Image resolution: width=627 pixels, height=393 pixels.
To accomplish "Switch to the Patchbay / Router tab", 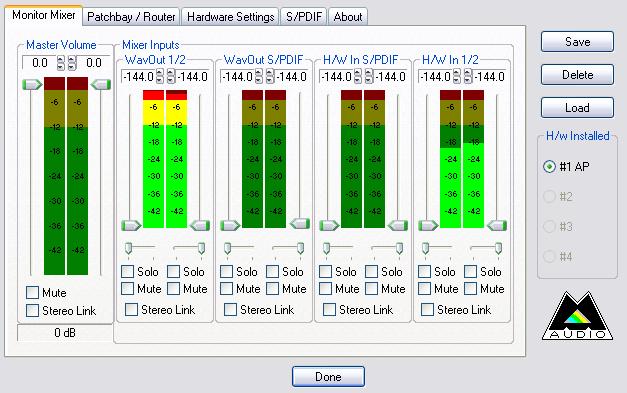I will pos(131,17).
